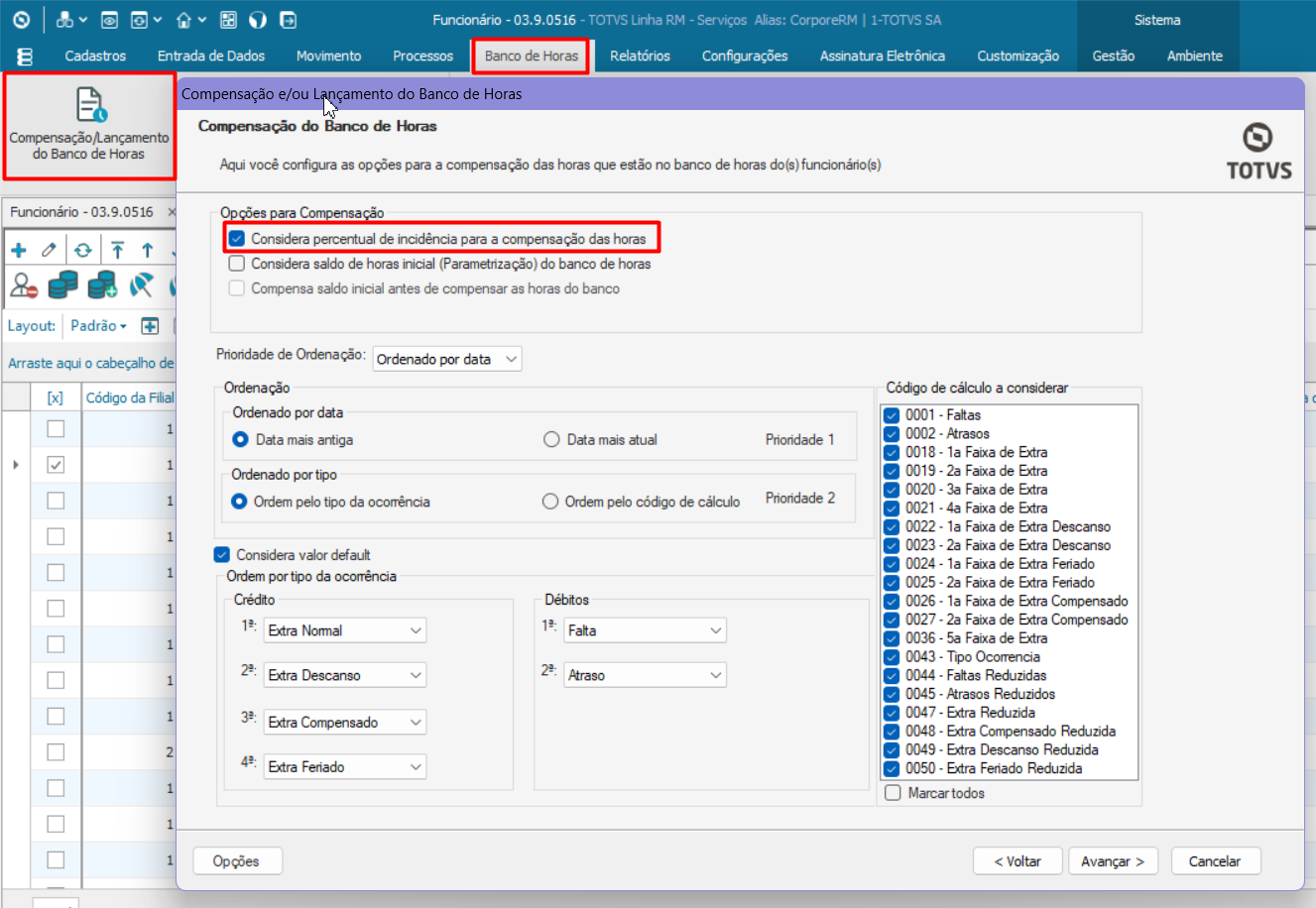Open Crédito 1ª Extra Normal dropdown

[x=345, y=630]
